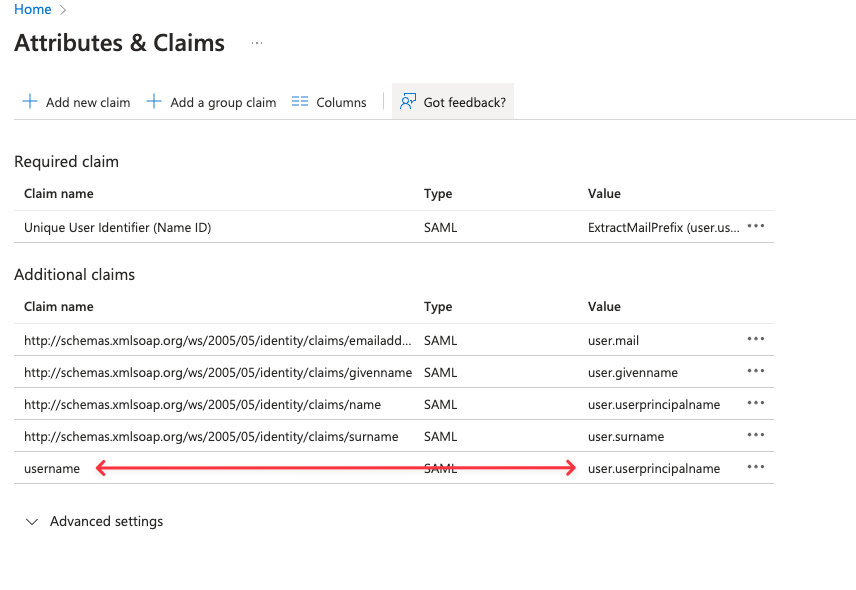Select the Add a group claim toolbar item
This screenshot has height=590, width=856.
tap(223, 102)
